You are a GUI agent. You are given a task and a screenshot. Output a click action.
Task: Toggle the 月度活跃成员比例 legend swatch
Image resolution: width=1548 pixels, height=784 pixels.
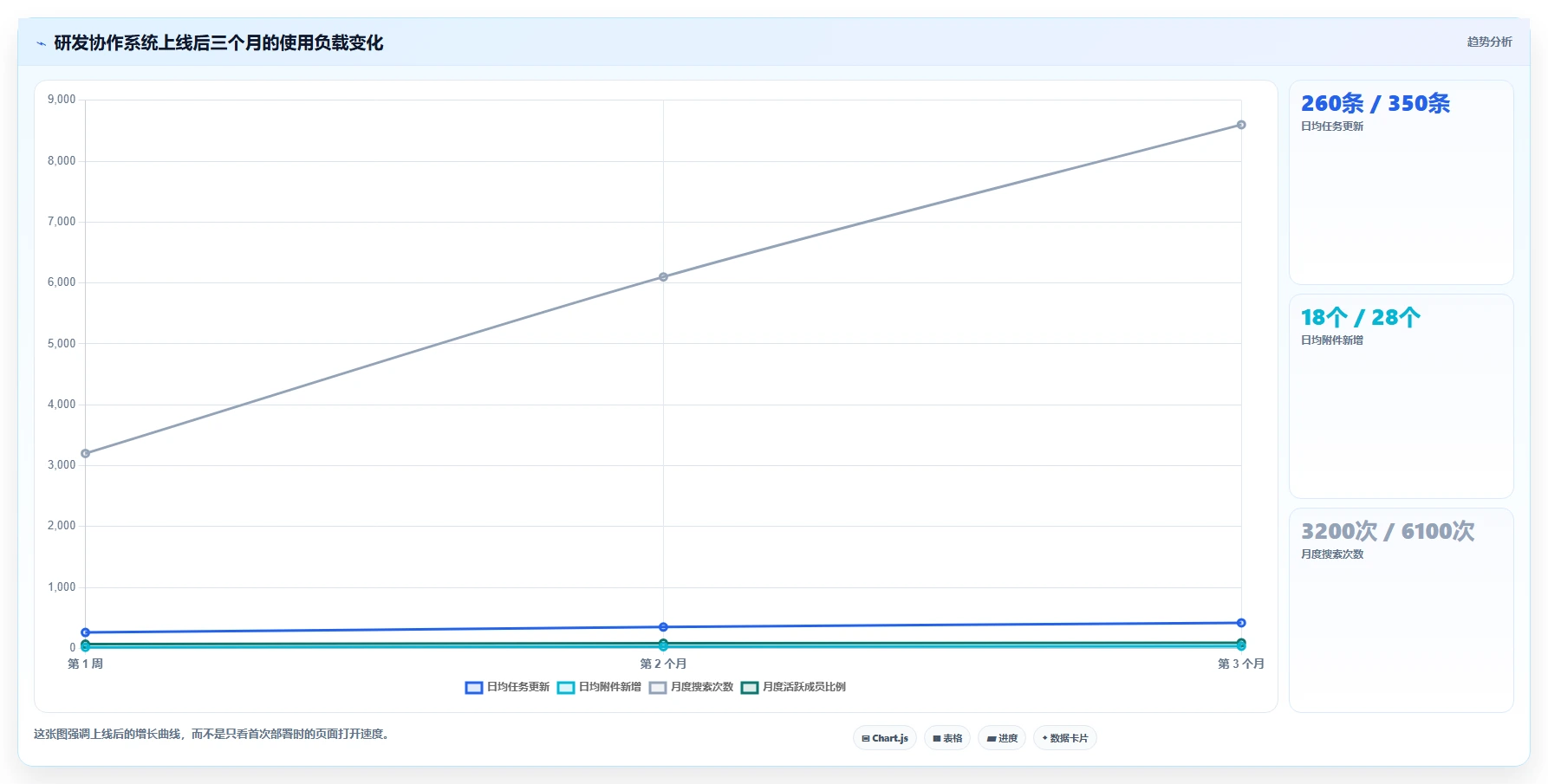[750, 688]
